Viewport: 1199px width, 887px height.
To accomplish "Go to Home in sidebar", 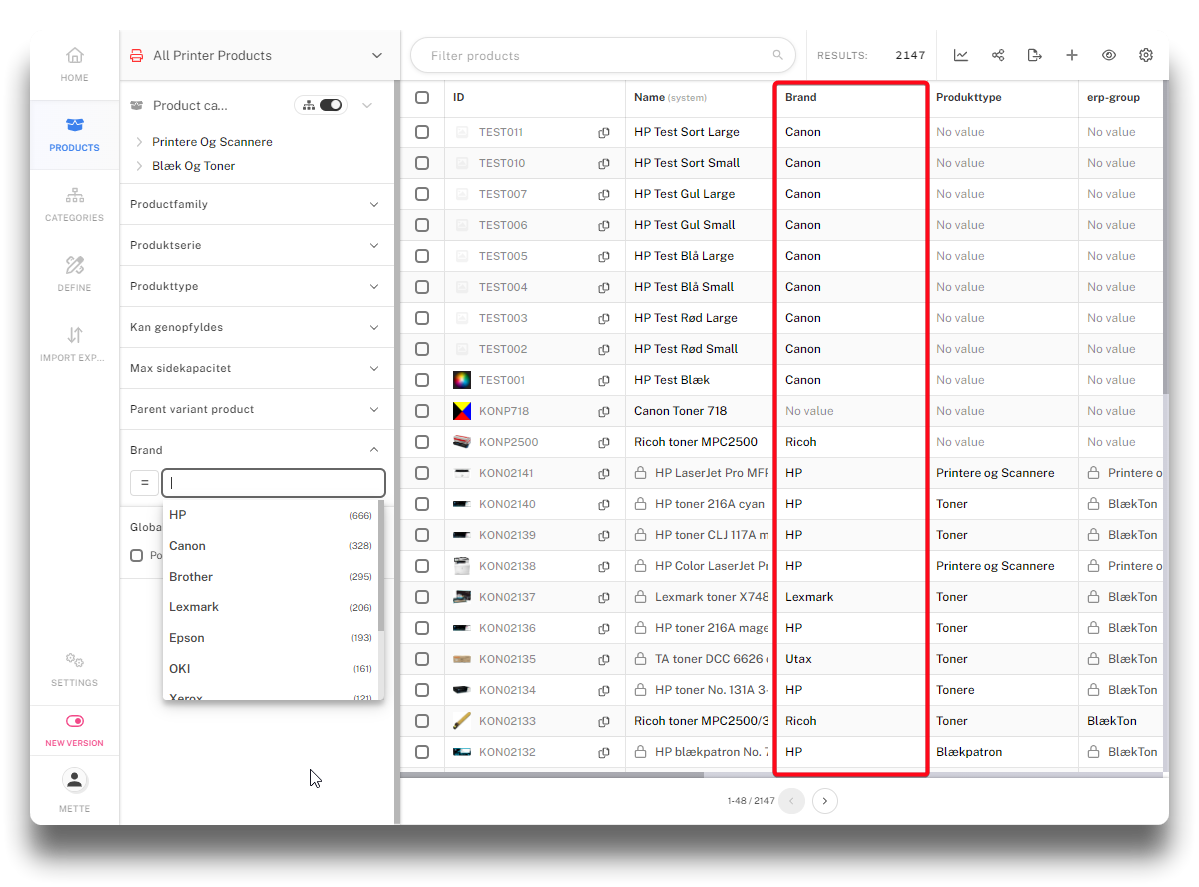I will [x=74, y=64].
